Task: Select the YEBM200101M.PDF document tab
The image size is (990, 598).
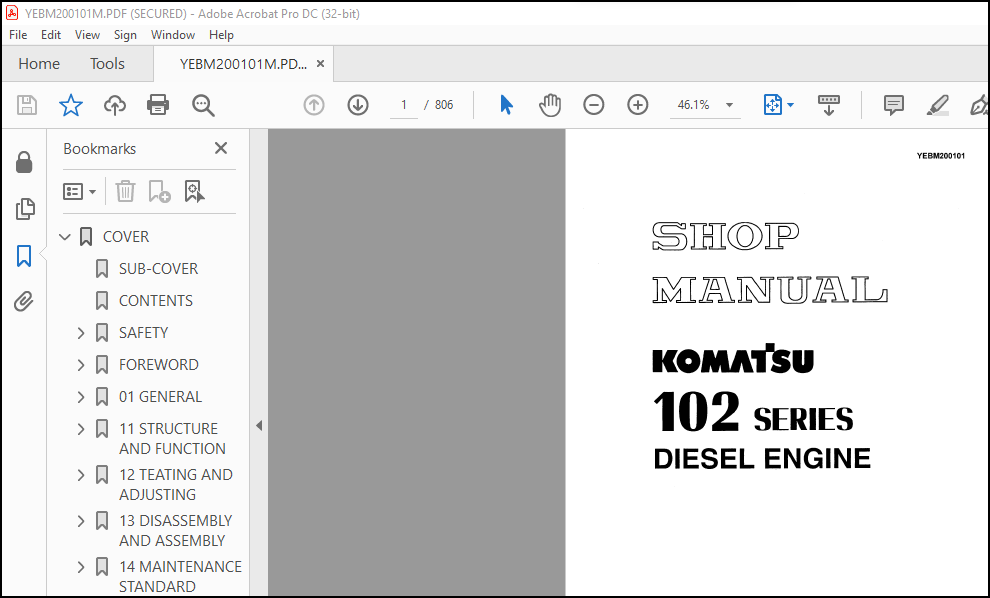Action: click(243, 64)
